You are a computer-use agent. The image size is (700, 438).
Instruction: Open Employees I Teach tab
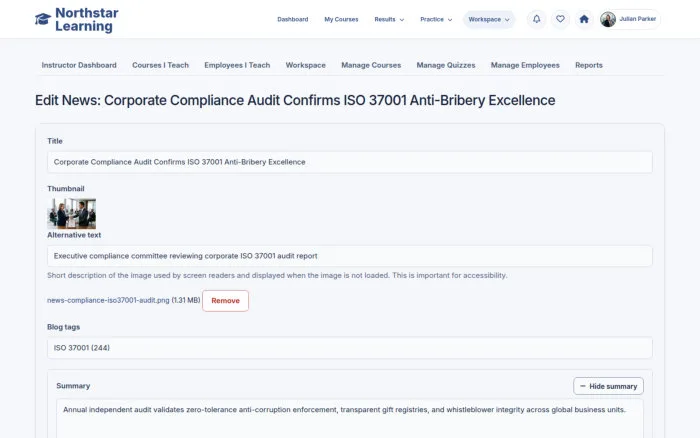tap(237, 65)
